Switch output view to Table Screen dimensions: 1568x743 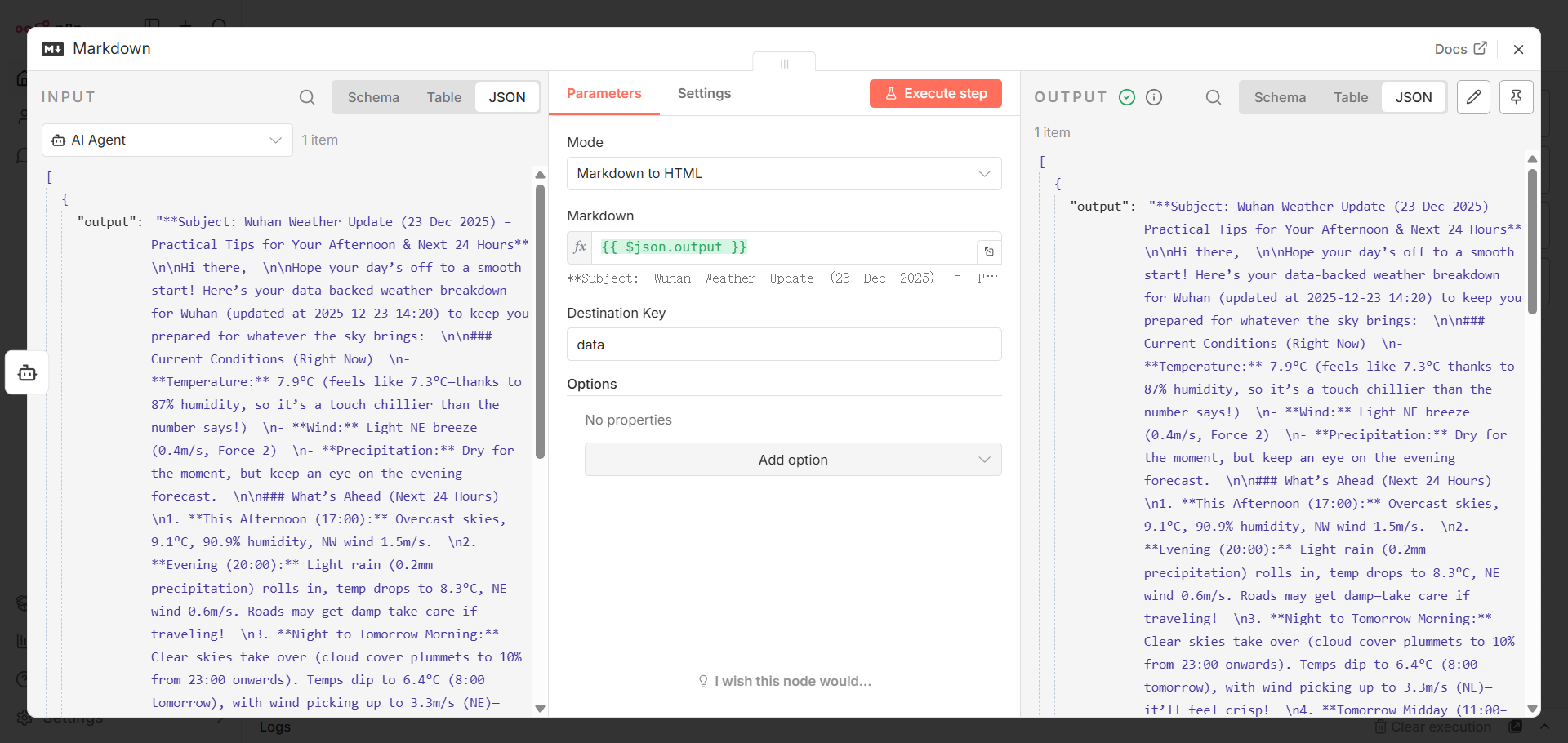coord(1350,97)
